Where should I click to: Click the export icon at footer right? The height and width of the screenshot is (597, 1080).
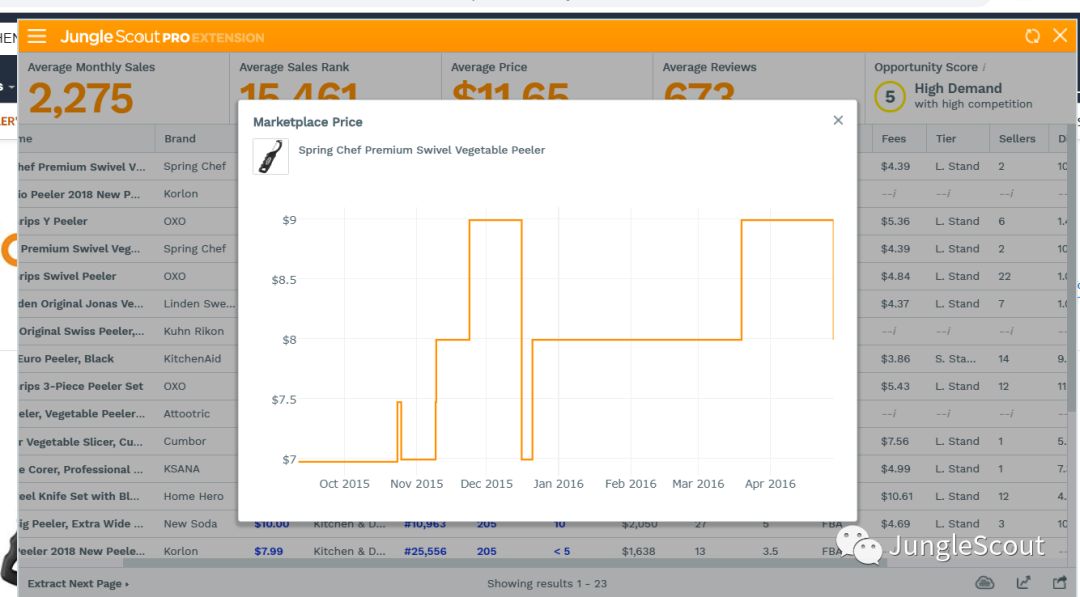(1059, 583)
